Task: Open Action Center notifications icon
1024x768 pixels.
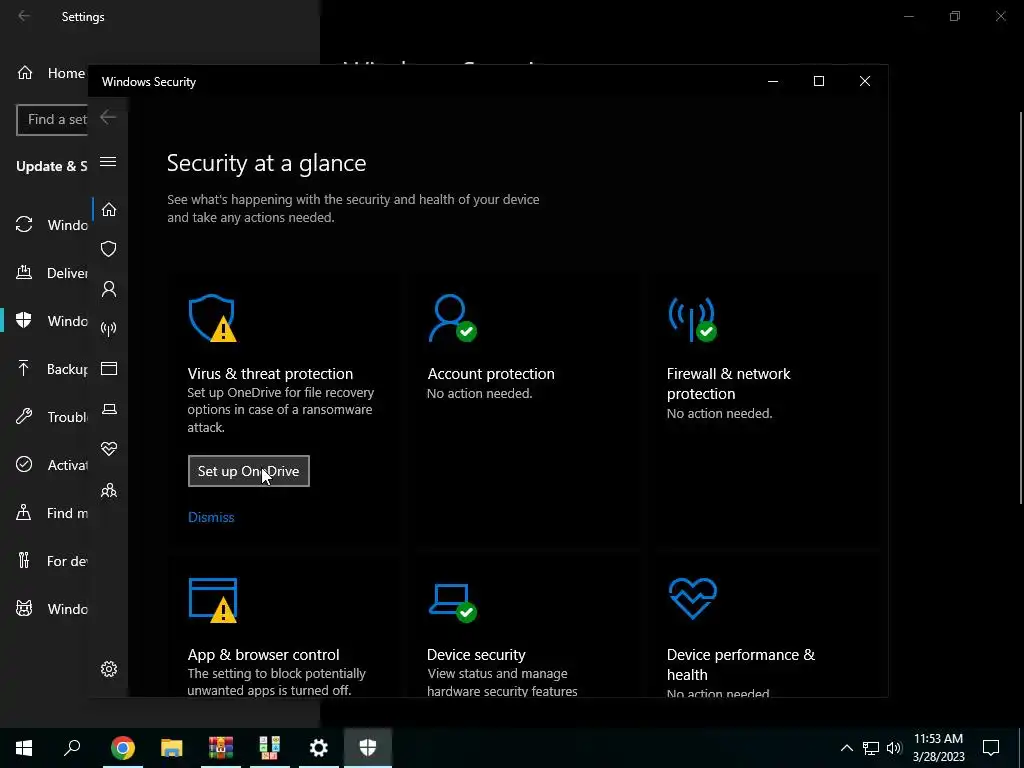Action: click(991, 747)
